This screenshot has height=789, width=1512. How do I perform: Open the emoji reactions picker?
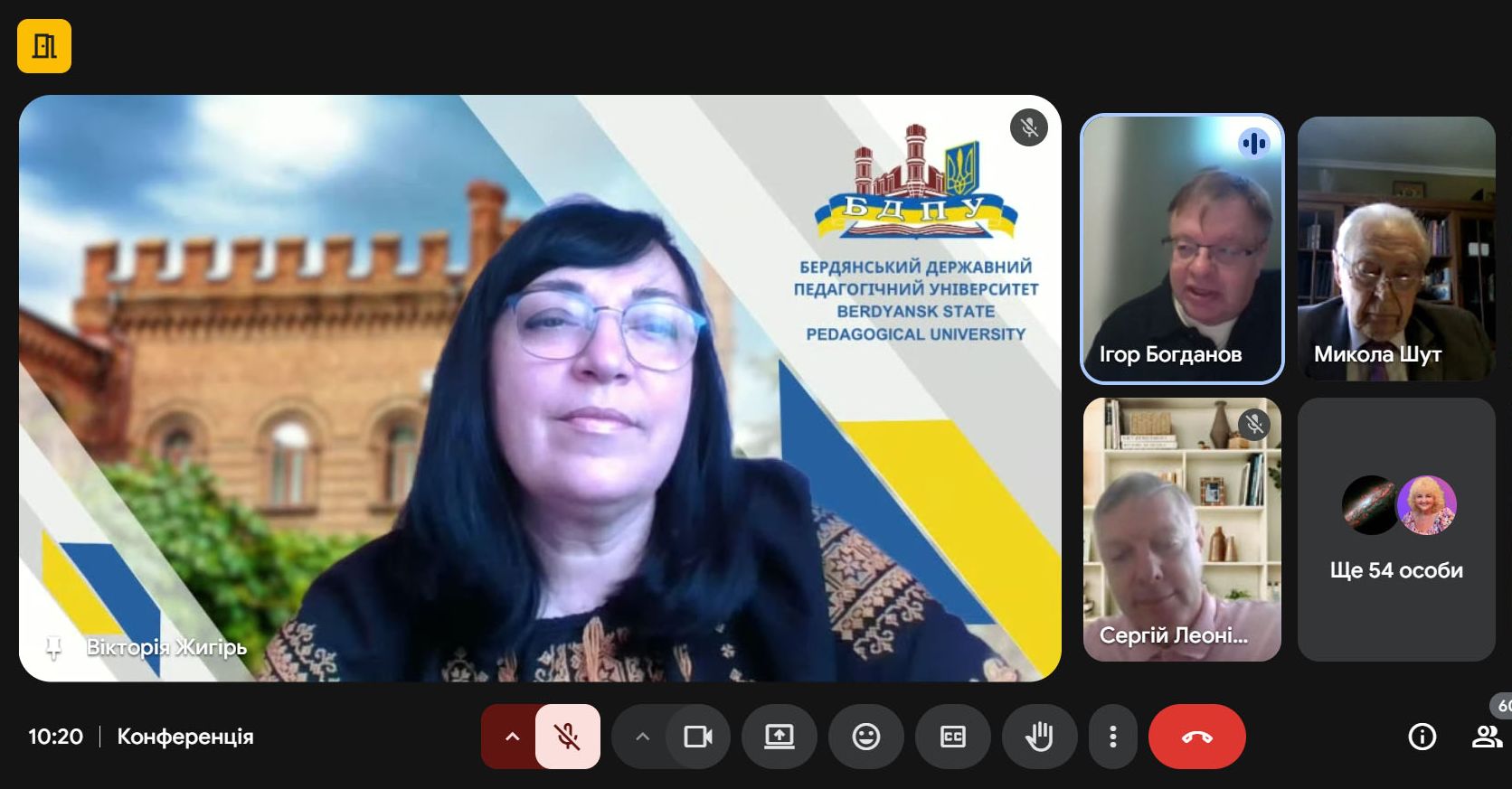tap(865, 737)
